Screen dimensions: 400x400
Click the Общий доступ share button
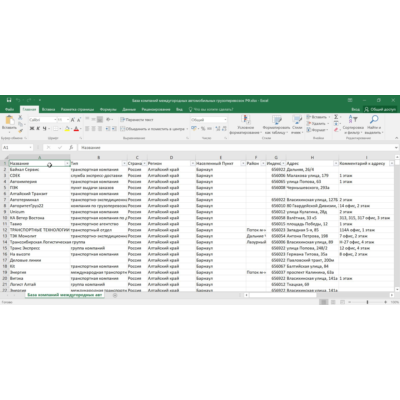pyautogui.click(x=380, y=109)
